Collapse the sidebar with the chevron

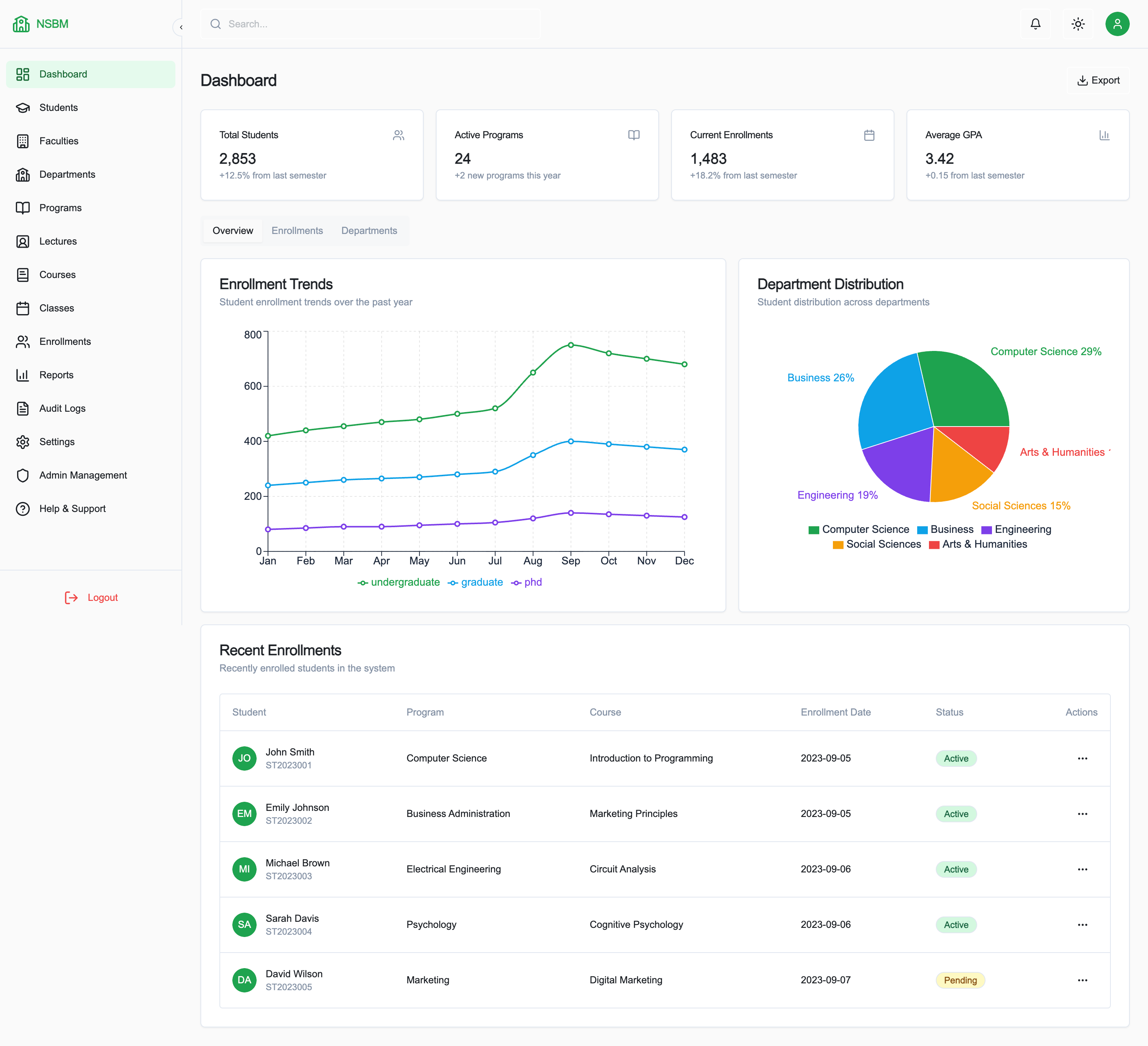click(181, 27)
